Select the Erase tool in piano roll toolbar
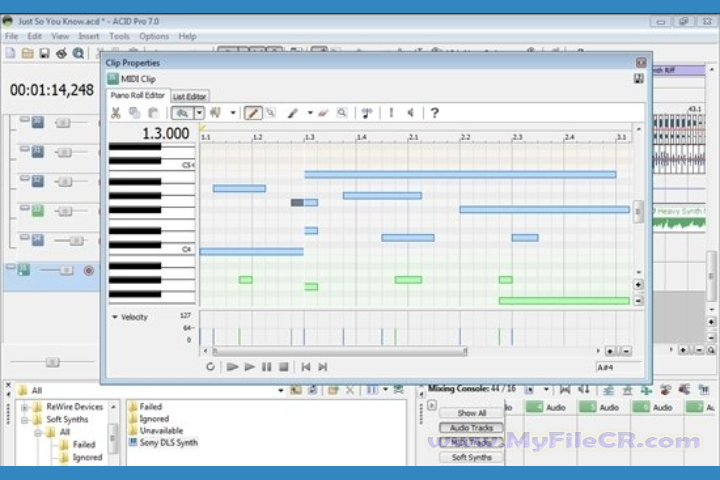Viewport: 720px width, 480px height. pyautogui.click(x=323, y=113)
